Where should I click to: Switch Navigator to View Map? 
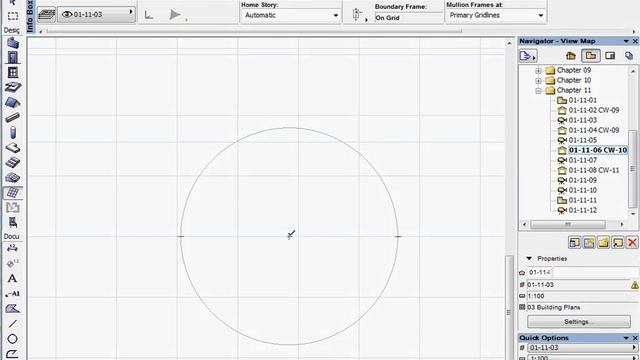591,56
